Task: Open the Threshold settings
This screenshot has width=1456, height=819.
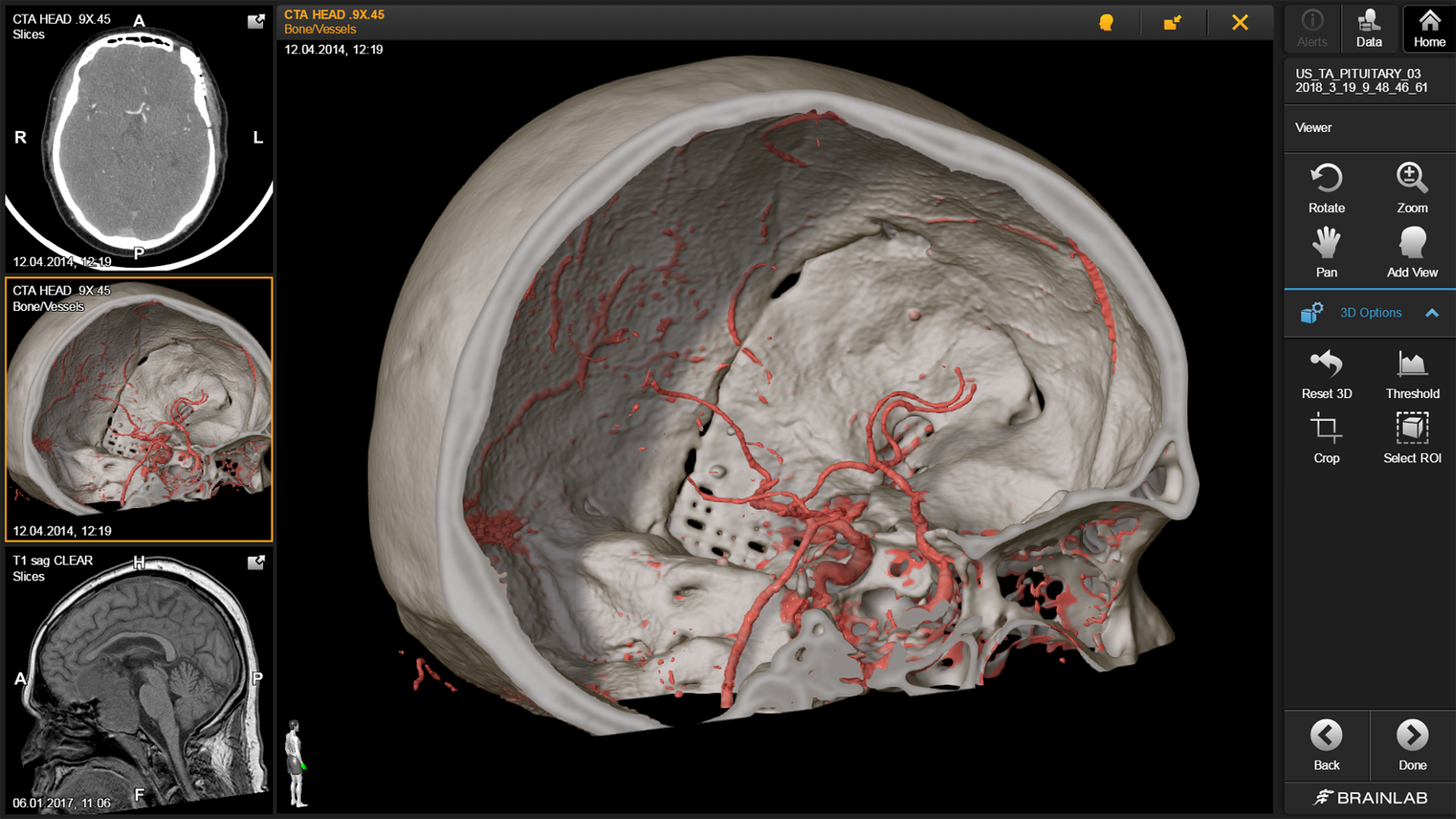Action: coord(1412,373)
